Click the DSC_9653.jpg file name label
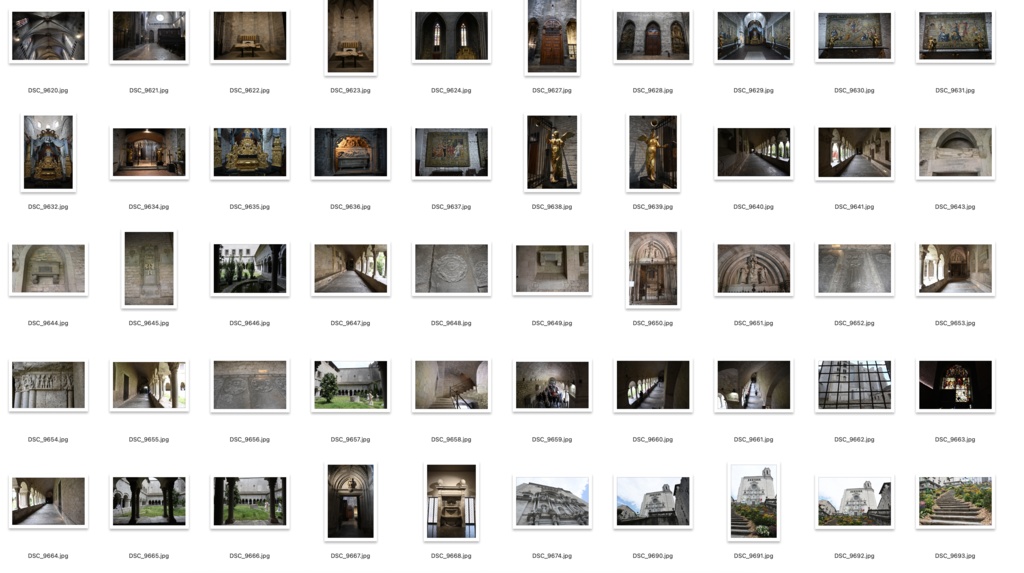Screen dimensions: 1024x573 (x=955, y=323)
